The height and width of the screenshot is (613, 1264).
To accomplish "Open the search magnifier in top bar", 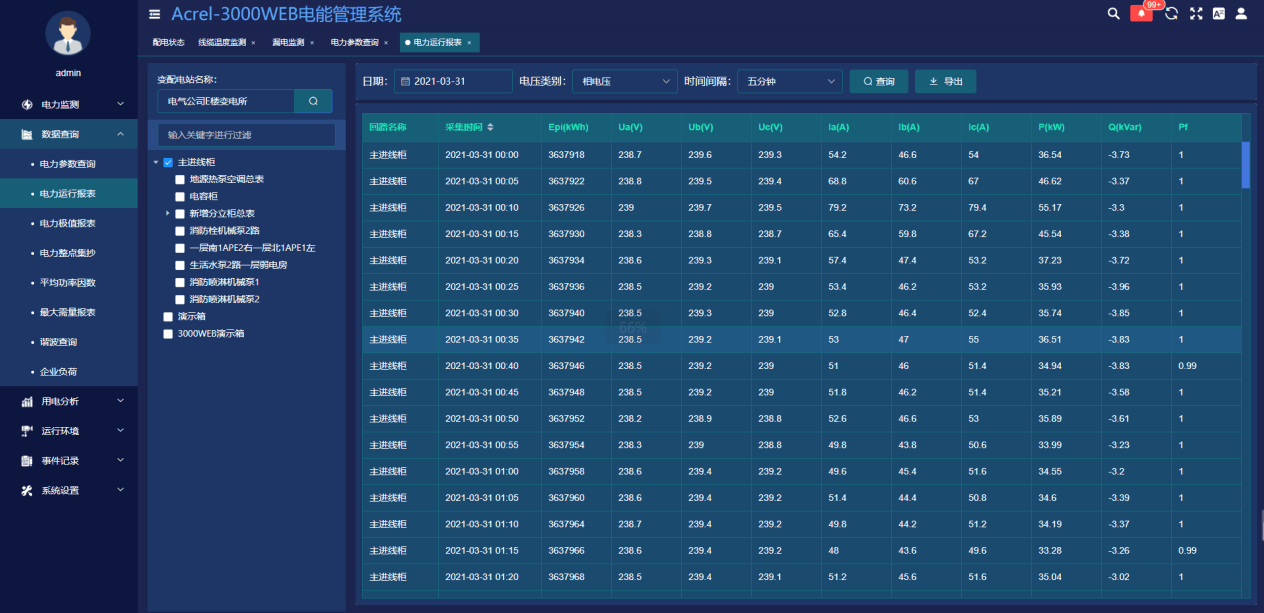I will click(x=1114, y=14).
